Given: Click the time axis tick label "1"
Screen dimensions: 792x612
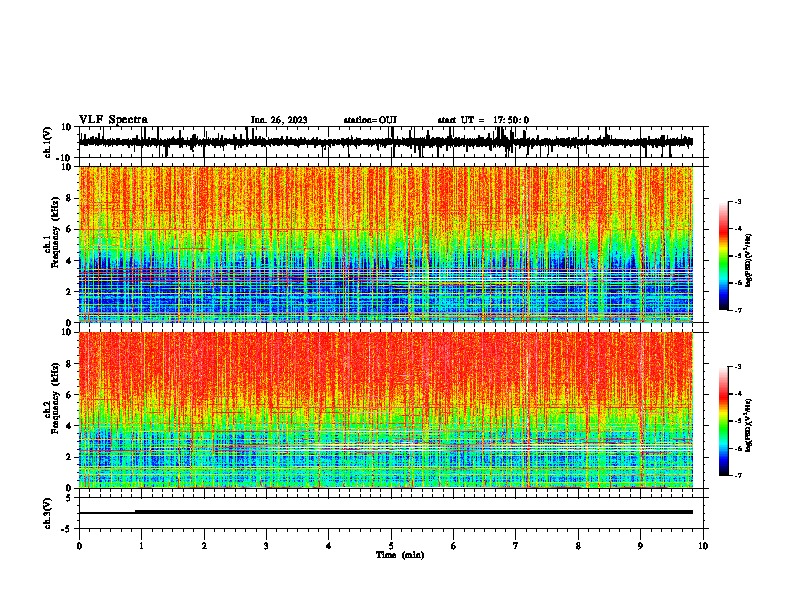Looking at the screenshot, I should (x=141, y=546).
